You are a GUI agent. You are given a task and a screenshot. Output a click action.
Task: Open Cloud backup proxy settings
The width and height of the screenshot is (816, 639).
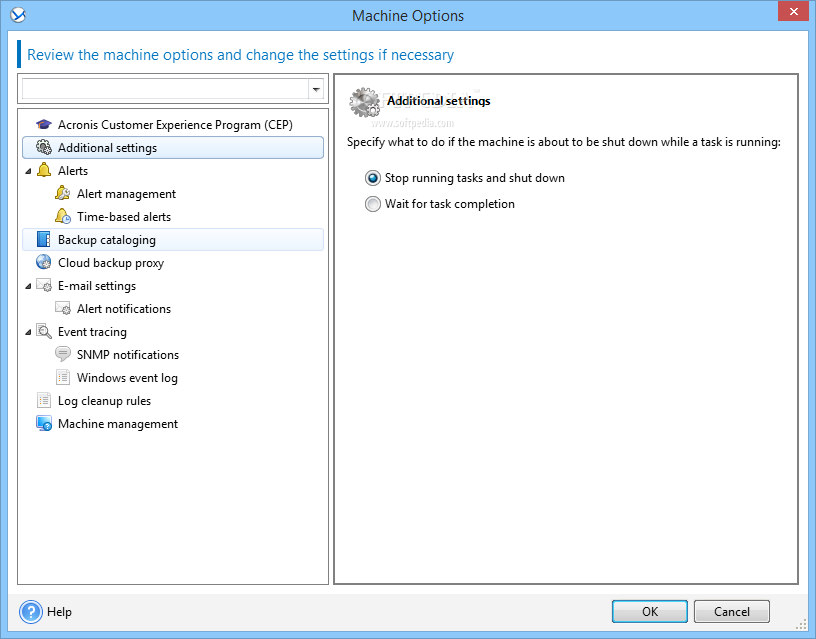point(110,263)
